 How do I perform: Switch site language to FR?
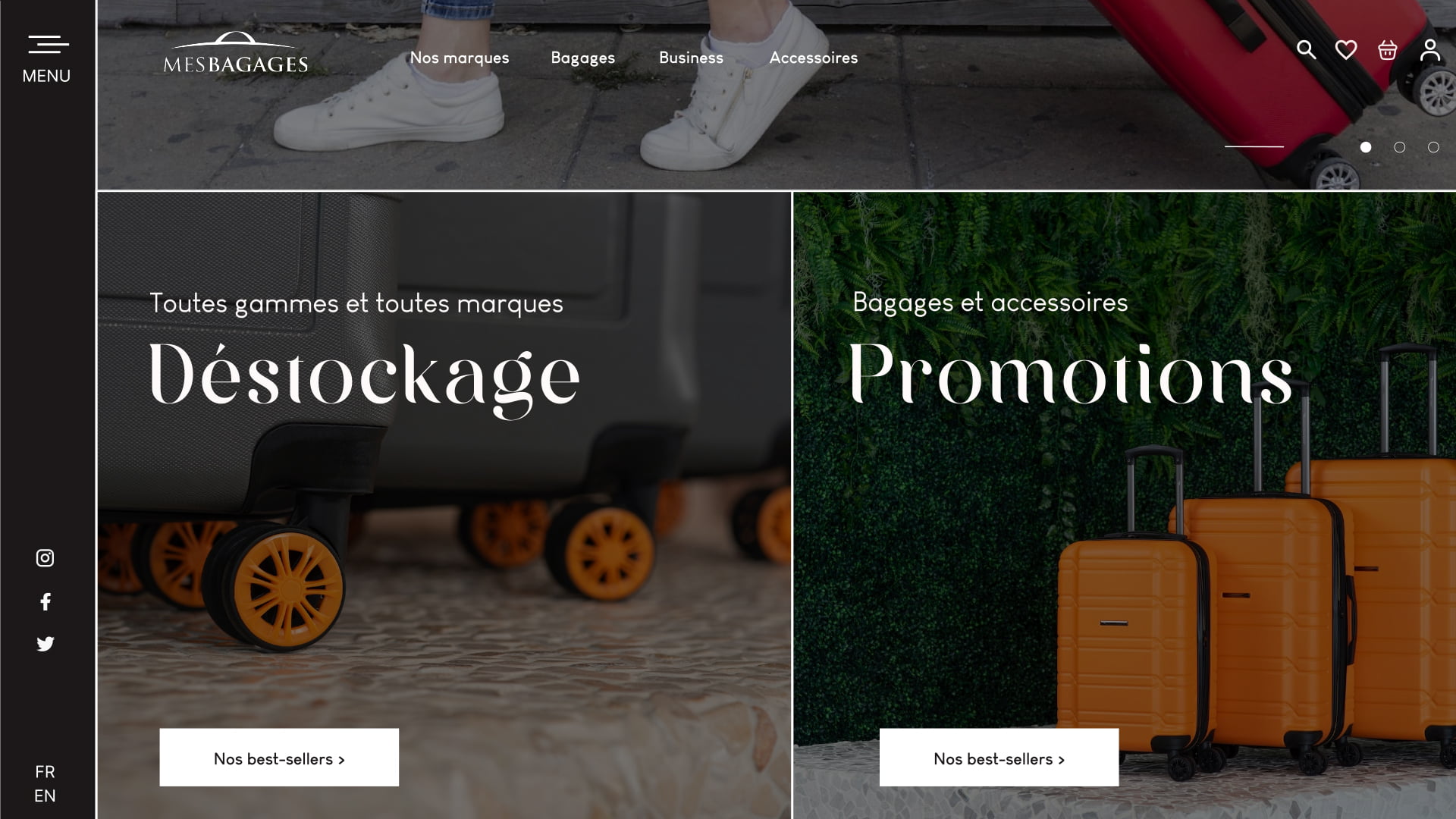pyautogui.click(x=45, y=772)
